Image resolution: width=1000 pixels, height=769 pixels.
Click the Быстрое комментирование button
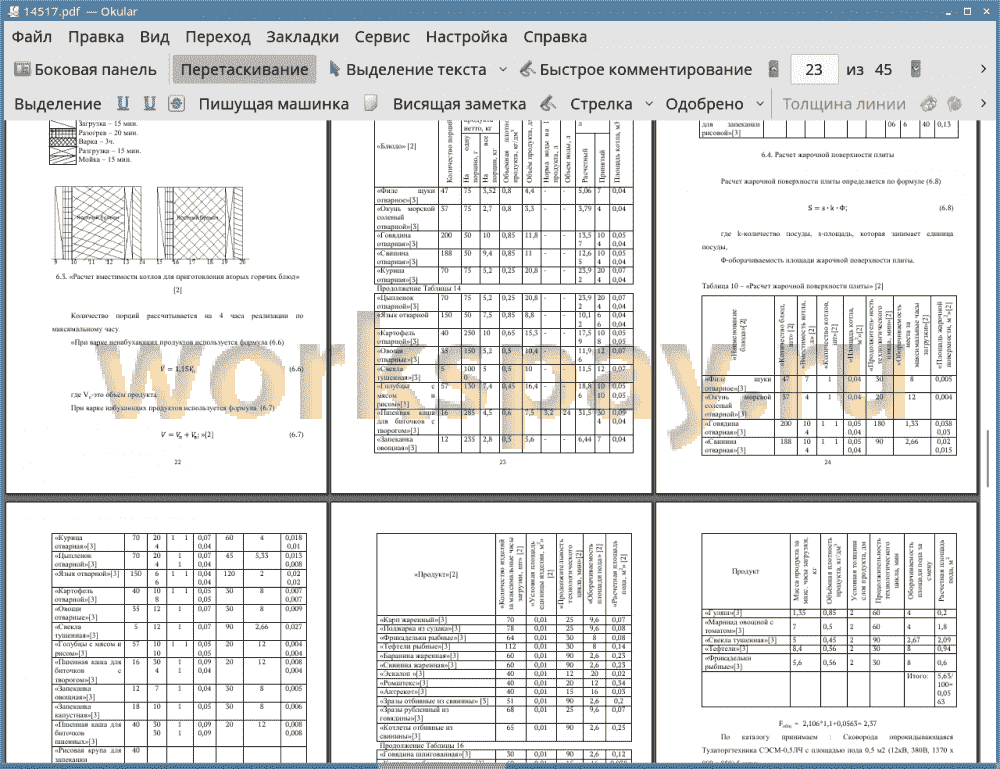click(636, 70)
